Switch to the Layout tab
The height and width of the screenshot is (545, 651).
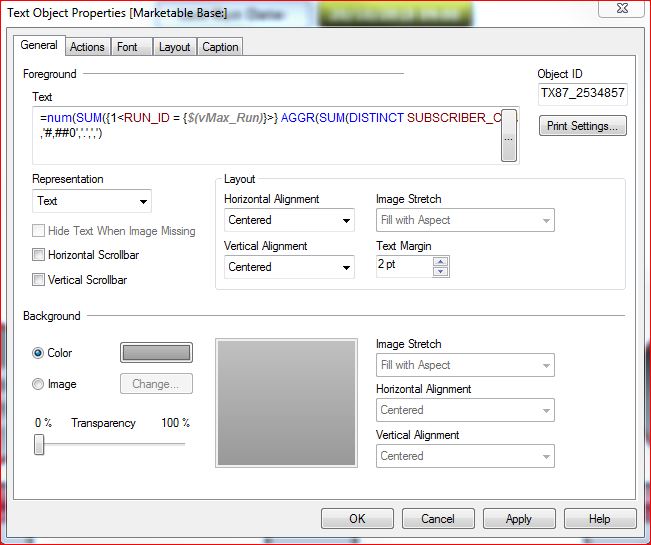pyautogui.click(x=174, y=46)
